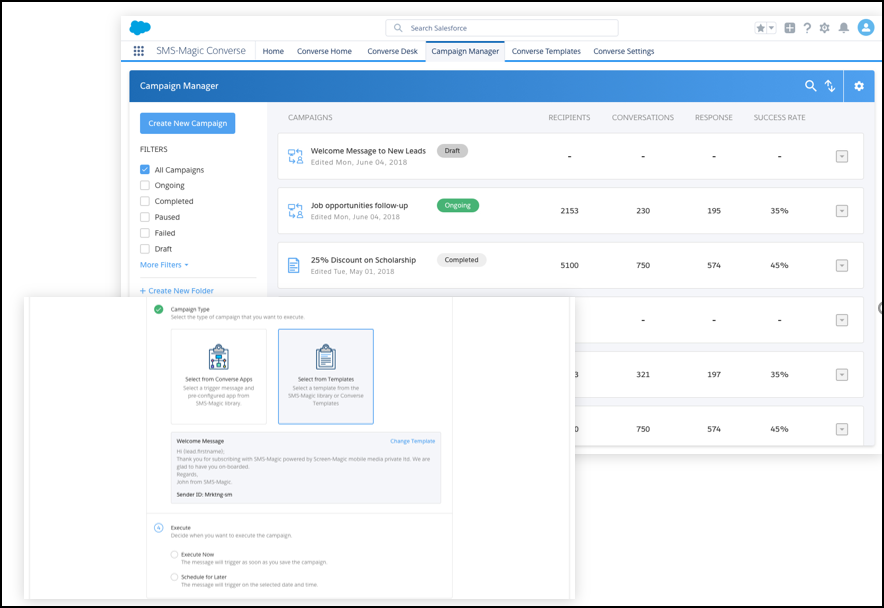Open the user profile avatar

[866, 27]
